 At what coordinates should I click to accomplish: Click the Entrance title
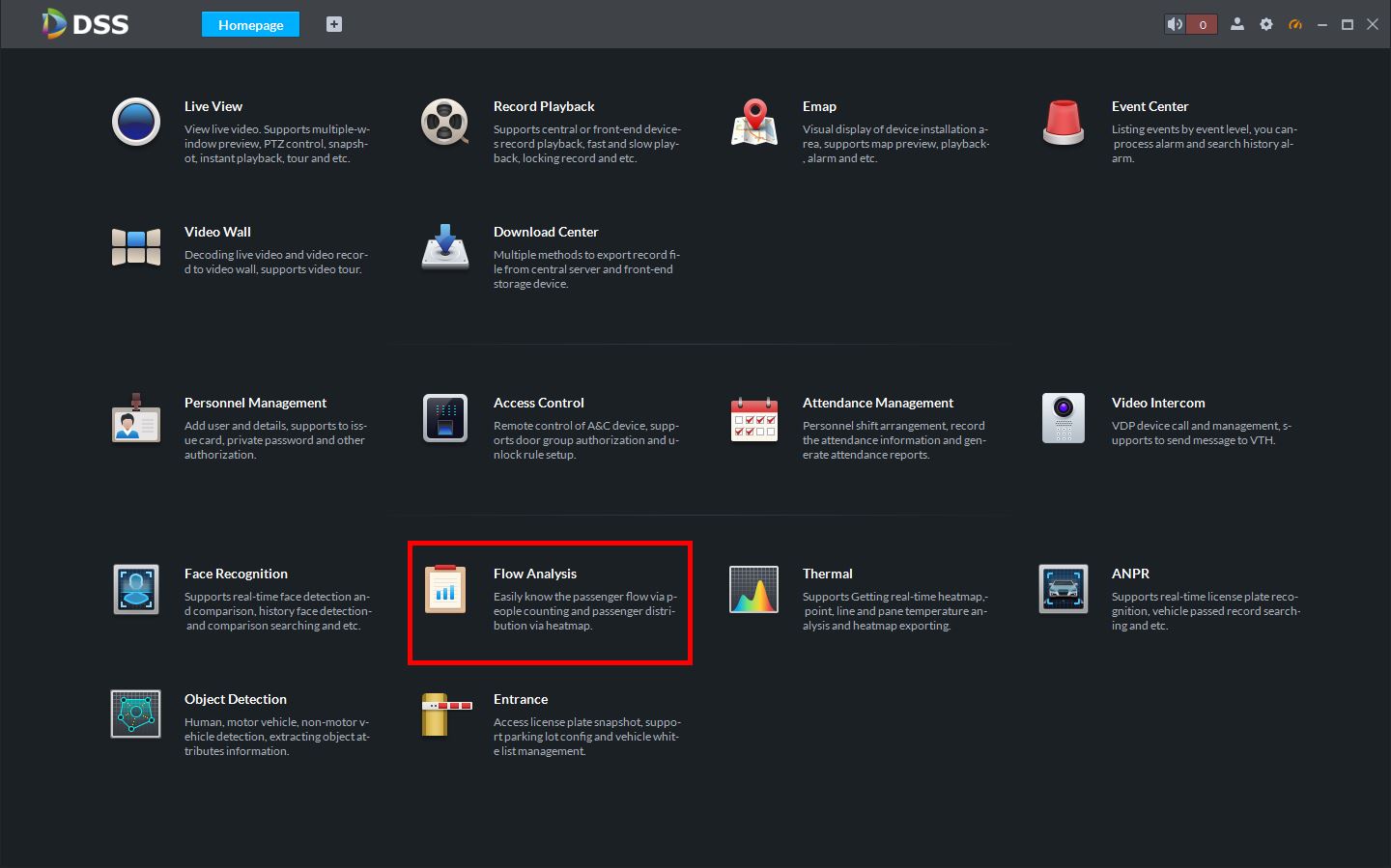click(x=521, y=699)
